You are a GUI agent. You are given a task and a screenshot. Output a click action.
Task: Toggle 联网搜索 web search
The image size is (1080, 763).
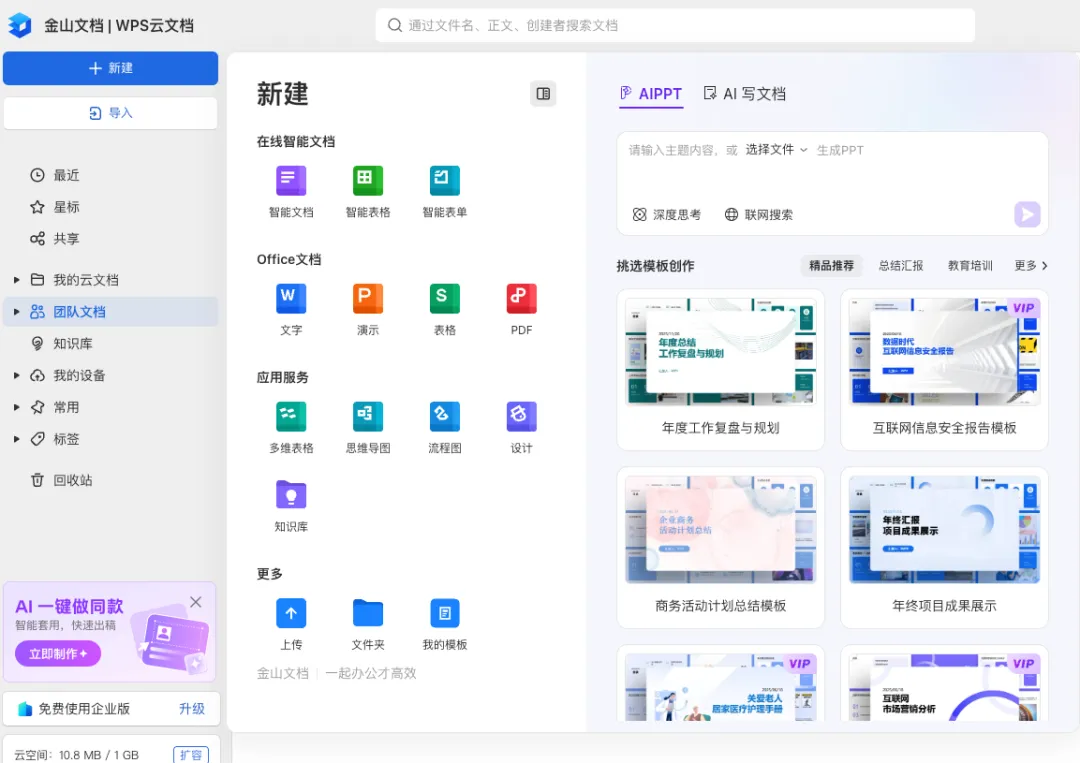pyautogui.click(x=758, y=214)
